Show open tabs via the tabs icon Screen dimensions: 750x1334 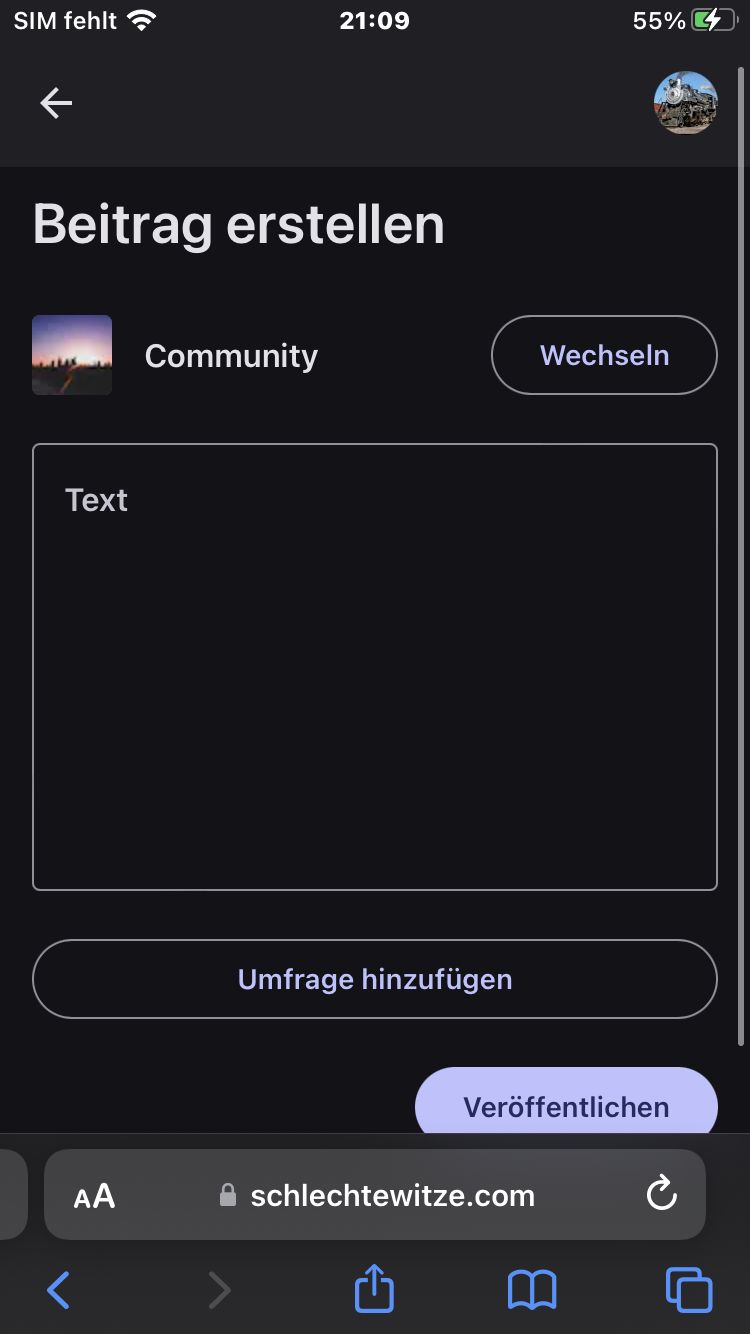pyautogui.click(x=689, y=1290)
